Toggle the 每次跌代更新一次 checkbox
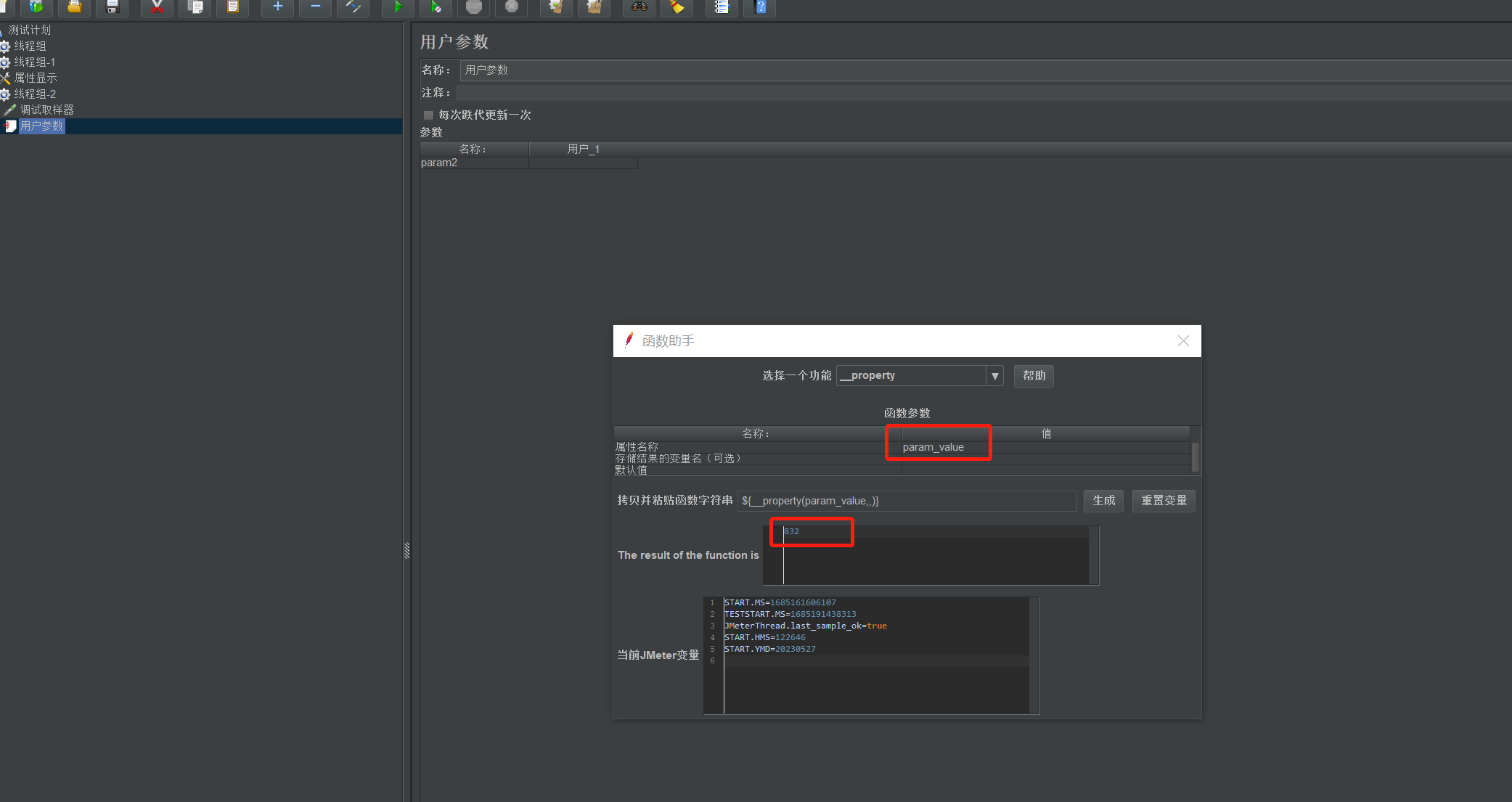The height and width of the screenshot is (802, 1512). click(428, 115)
